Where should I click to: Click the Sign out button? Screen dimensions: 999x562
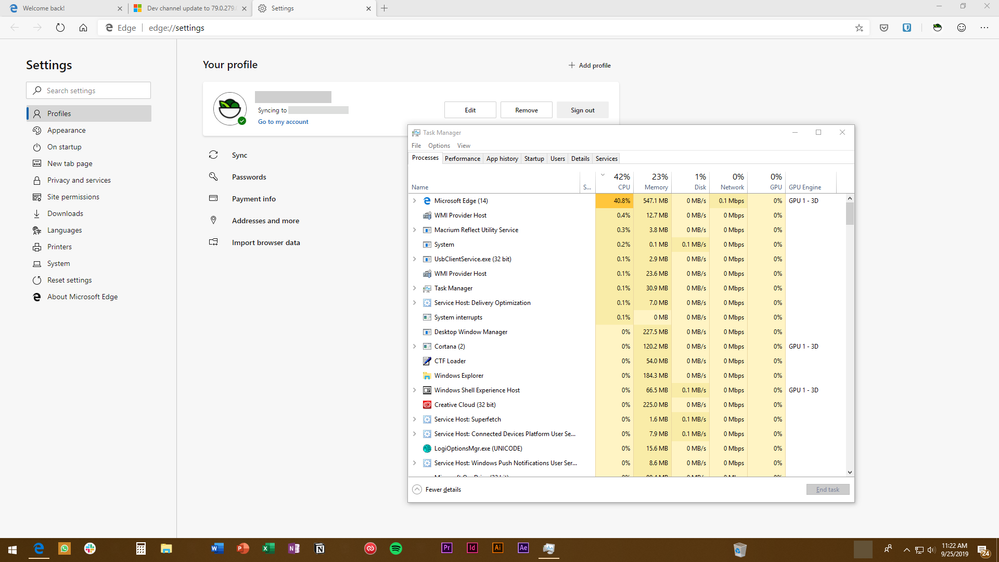coord(582,110)
